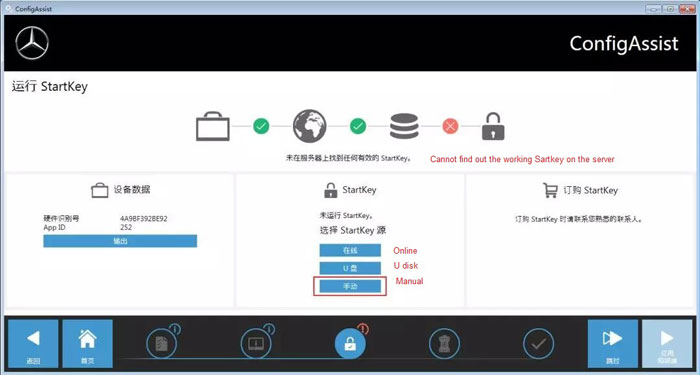Click the globe server icon in progress flow
The image size is (700, 375).
(309, 126)
